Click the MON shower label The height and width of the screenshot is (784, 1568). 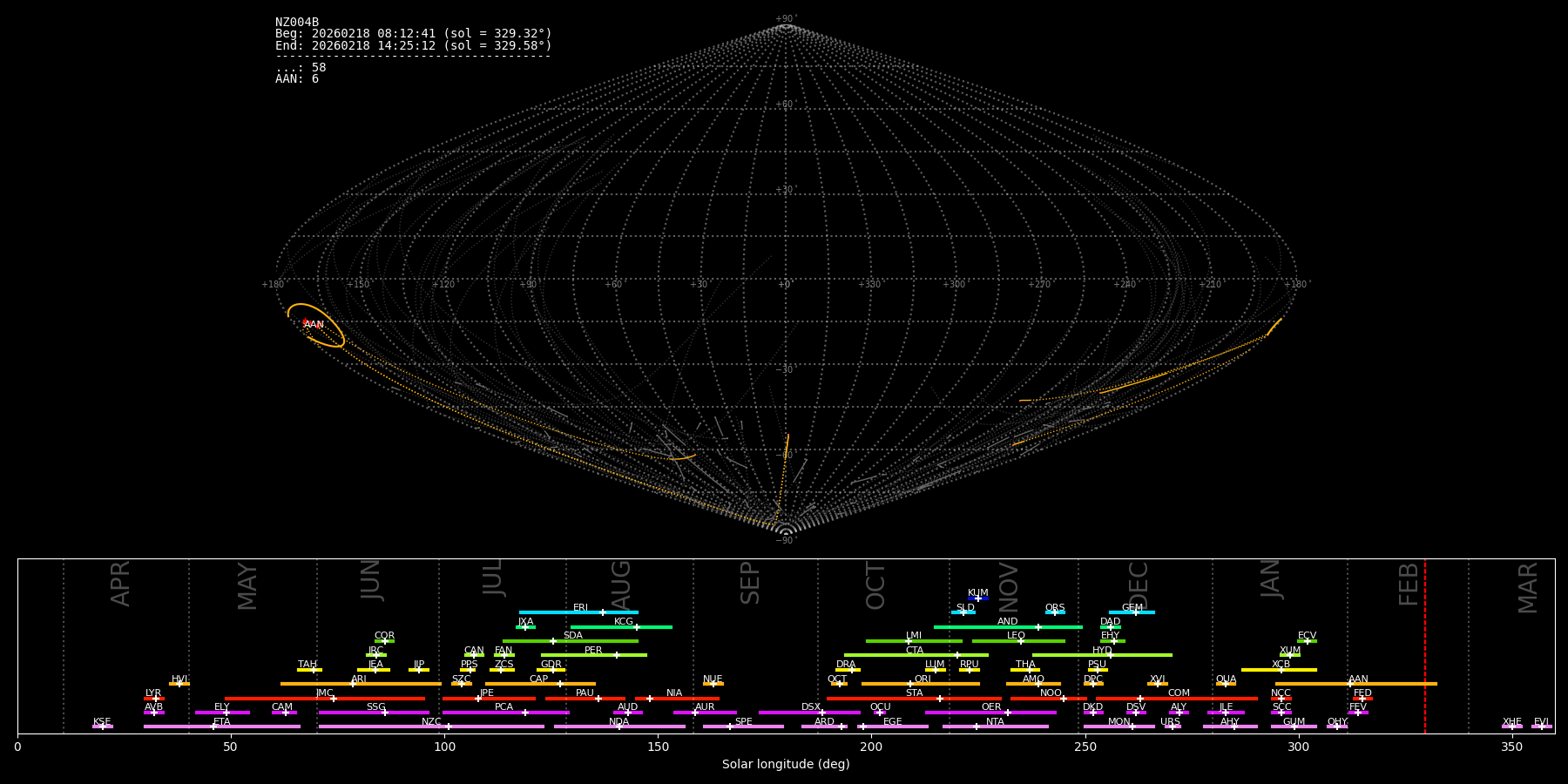pyautogui.click(x=1119, y=722)
